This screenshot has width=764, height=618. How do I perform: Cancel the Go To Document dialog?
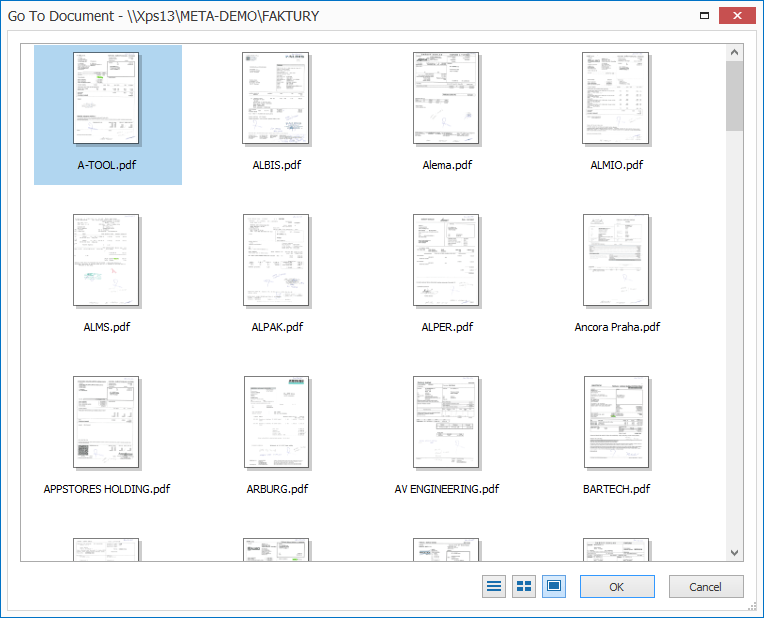(x=706, y=586)
